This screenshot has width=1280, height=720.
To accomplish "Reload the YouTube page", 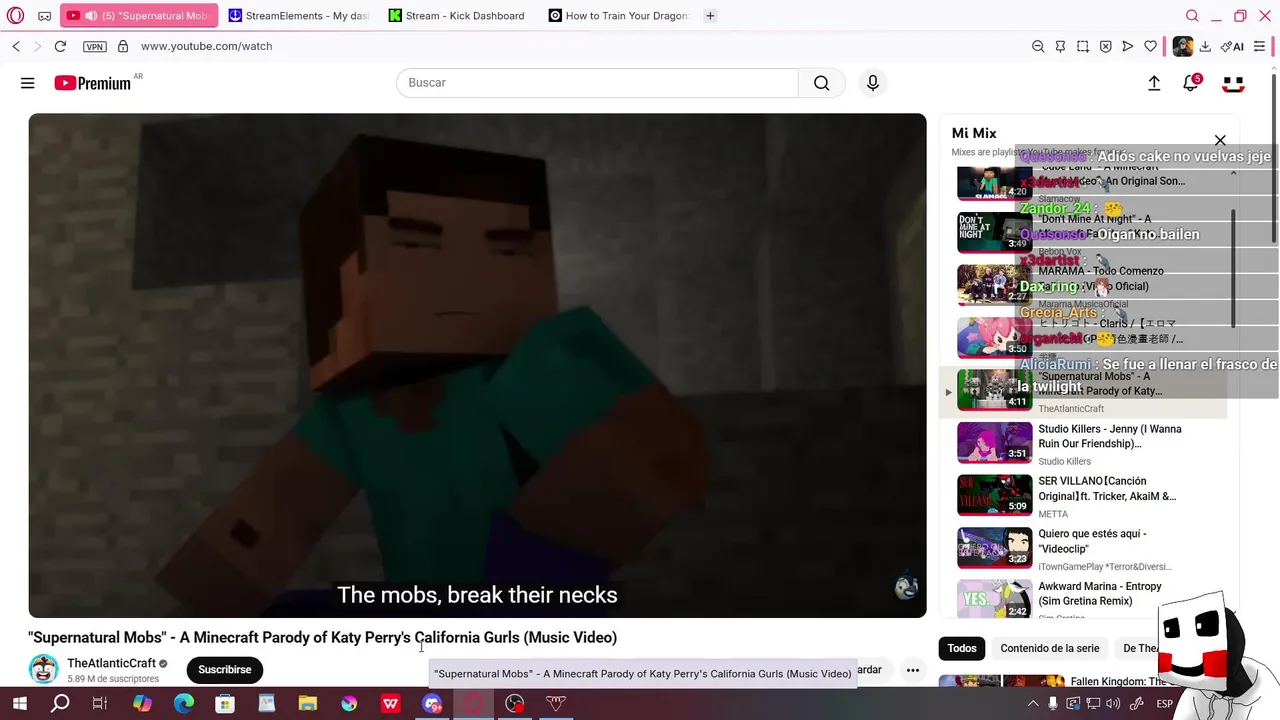I will 60,46.
